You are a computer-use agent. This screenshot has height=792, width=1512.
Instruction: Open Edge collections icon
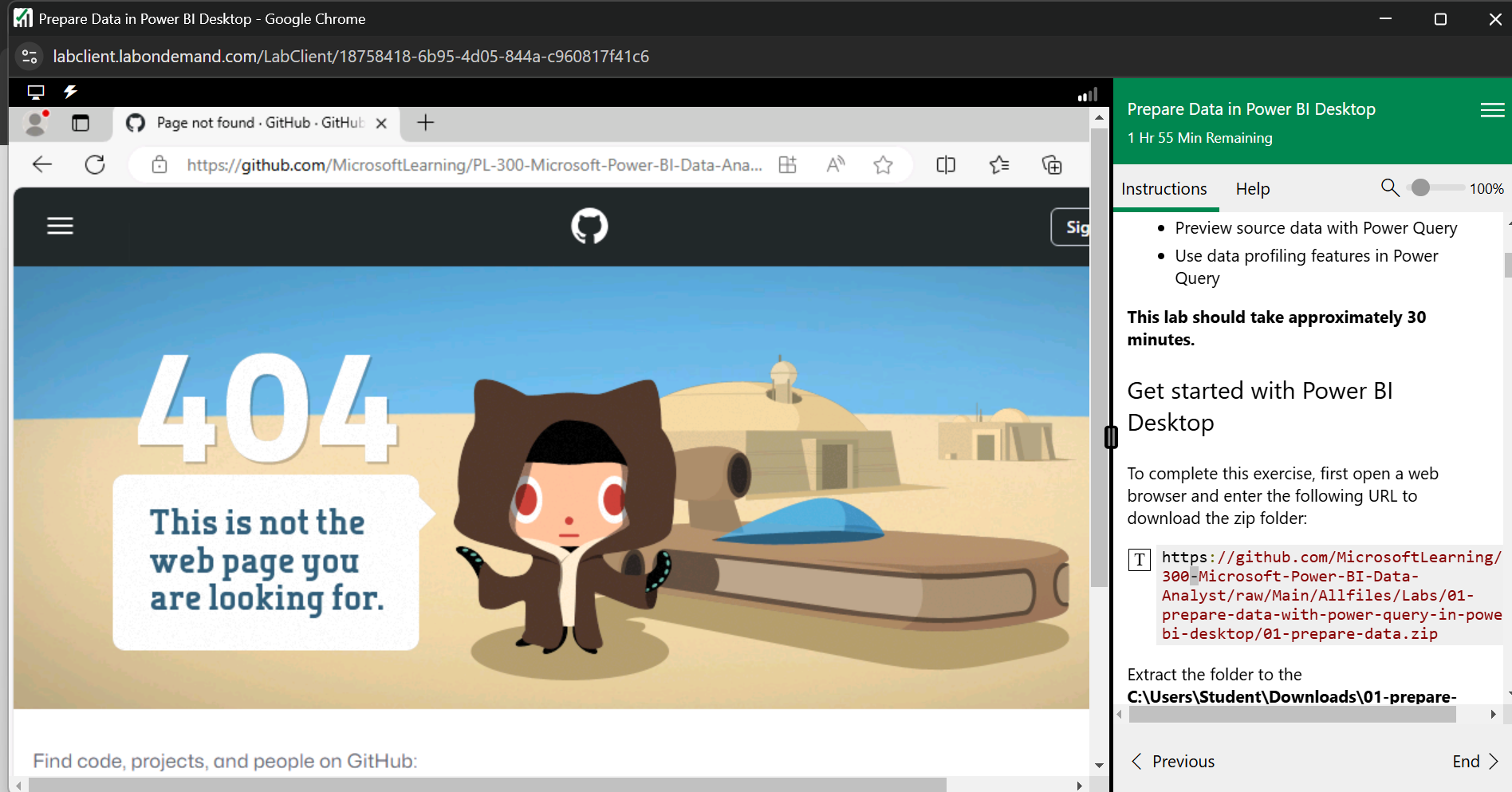[1052, 164]
